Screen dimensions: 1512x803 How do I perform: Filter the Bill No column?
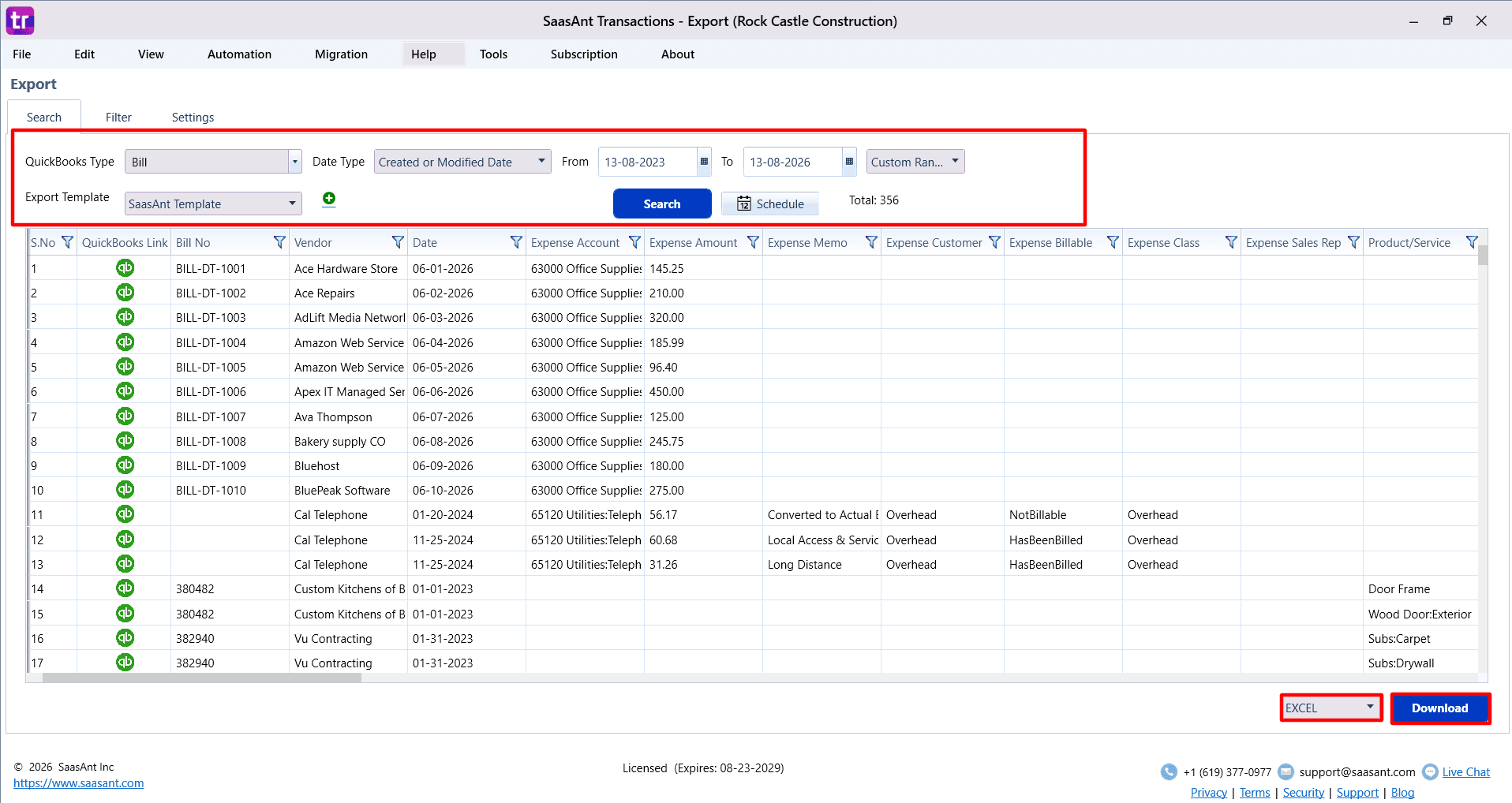point(279,242)
